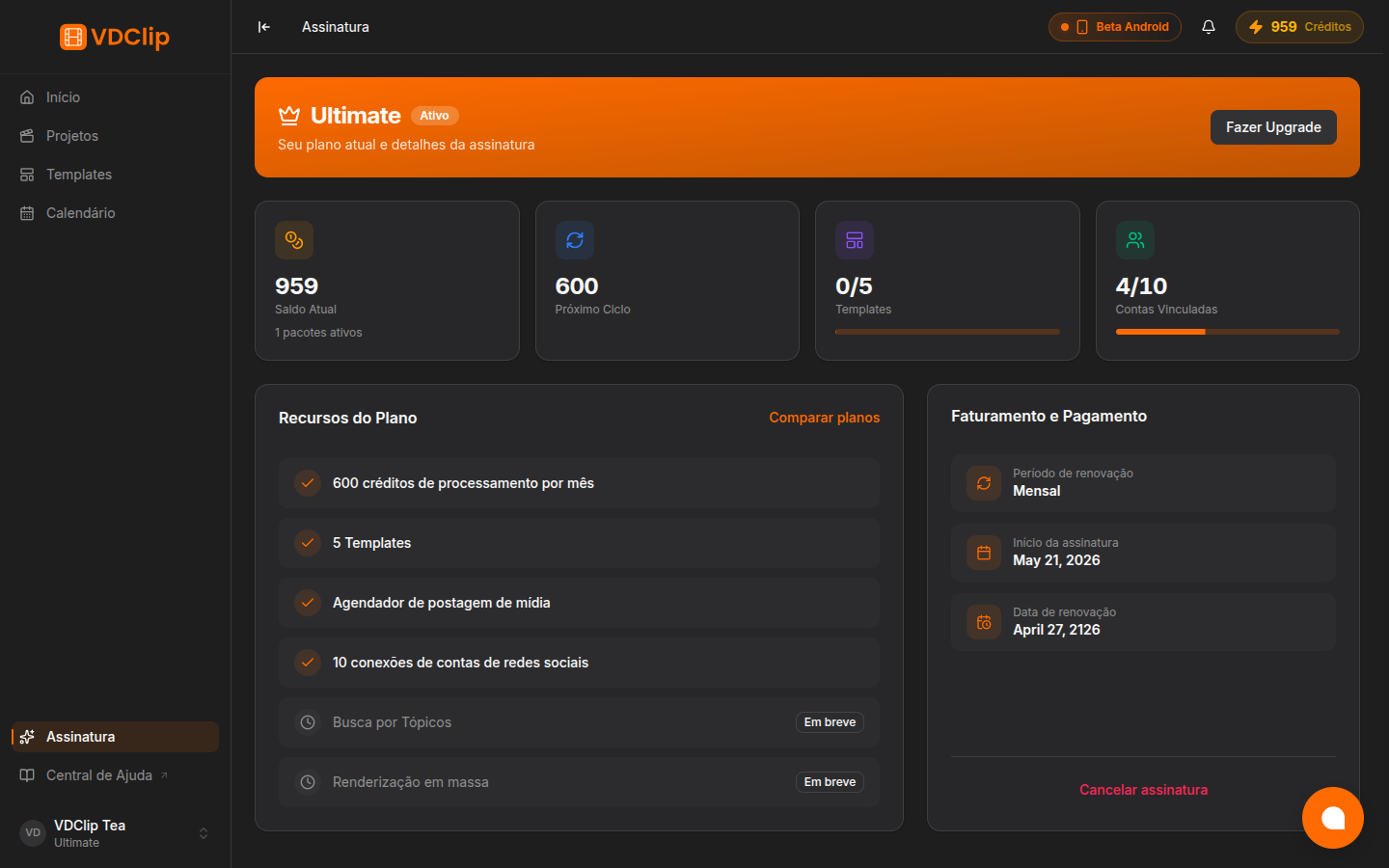Click the calendar icon for Início da assinatura
The height and width of the screenshot is (868, 1389).
click(984, 553)
